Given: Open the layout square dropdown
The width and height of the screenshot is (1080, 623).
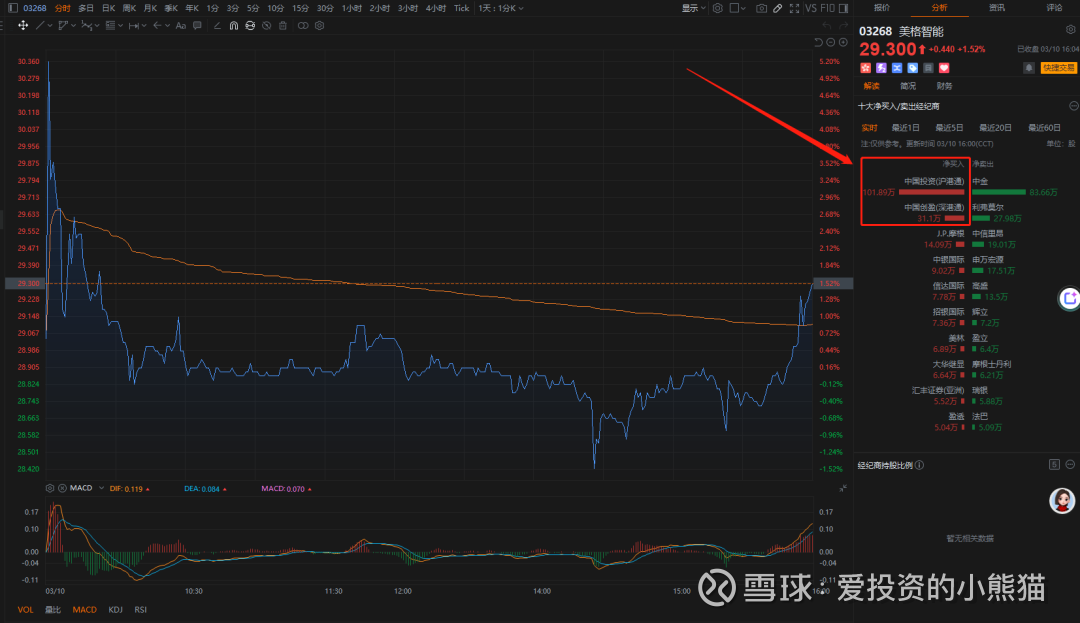Looking at the screenshot, I should [x=738, y=8].
